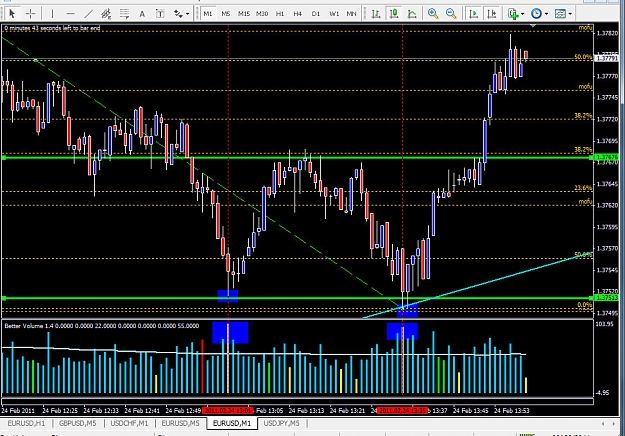Pick the Equidistant Channel tool
Screen dimensions: 625x436
[106, 14]
